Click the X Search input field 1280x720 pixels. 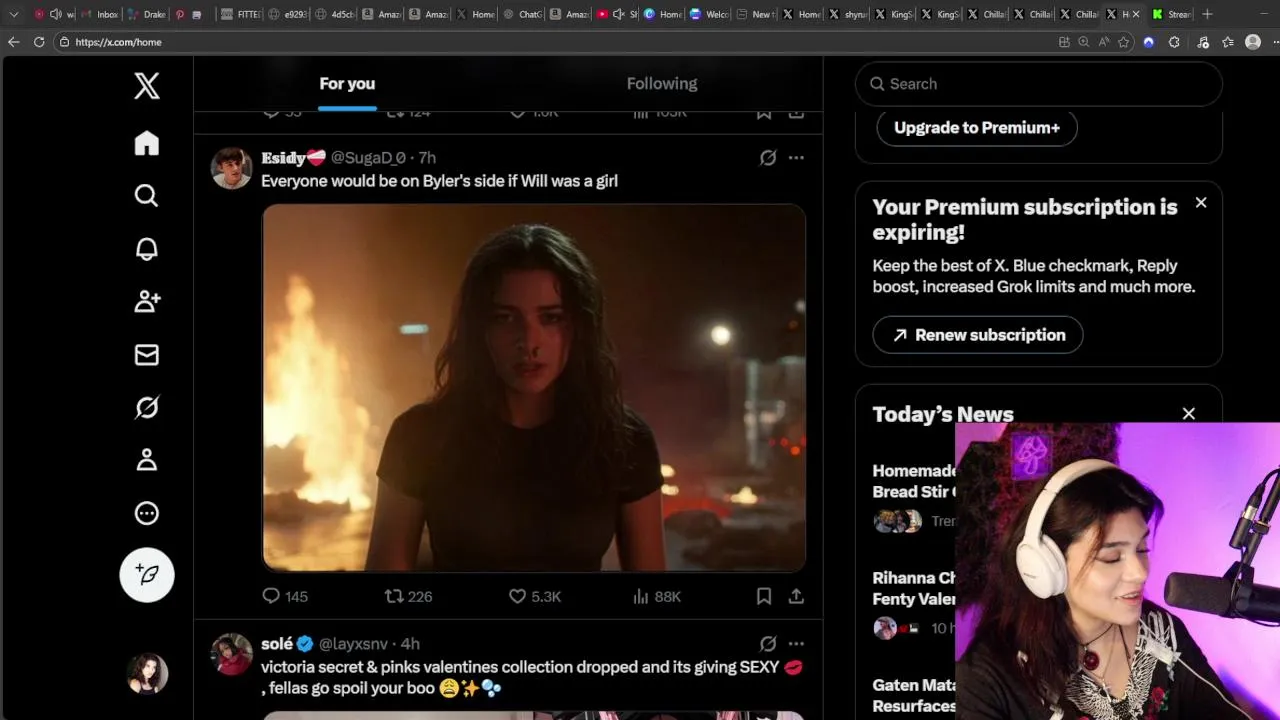(1038, 84)
